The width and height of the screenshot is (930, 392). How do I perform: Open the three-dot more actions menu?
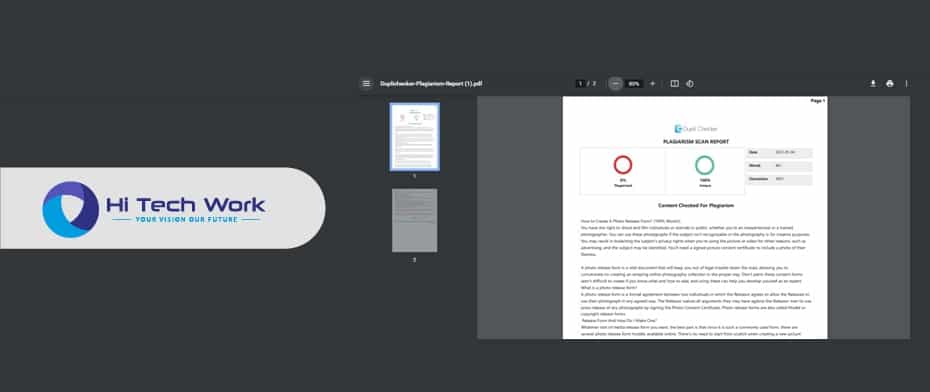click(906, 84)
